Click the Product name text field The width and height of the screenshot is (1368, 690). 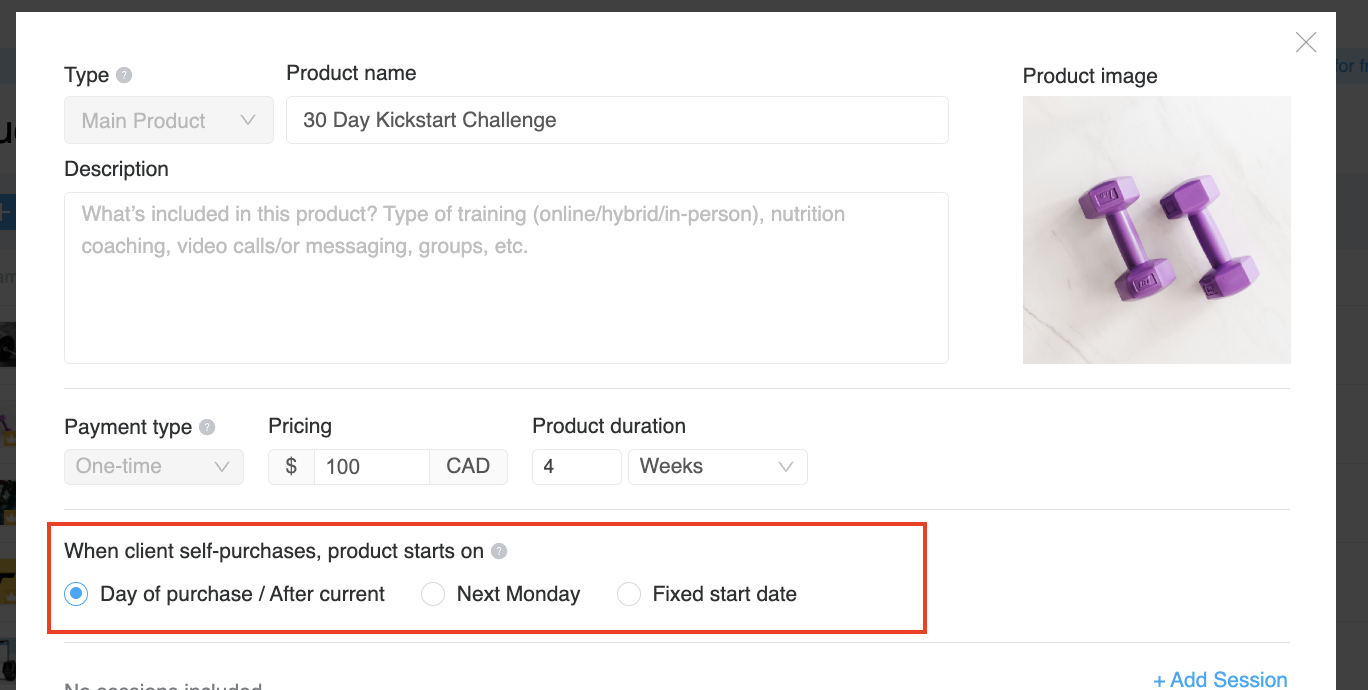(617, 120)
